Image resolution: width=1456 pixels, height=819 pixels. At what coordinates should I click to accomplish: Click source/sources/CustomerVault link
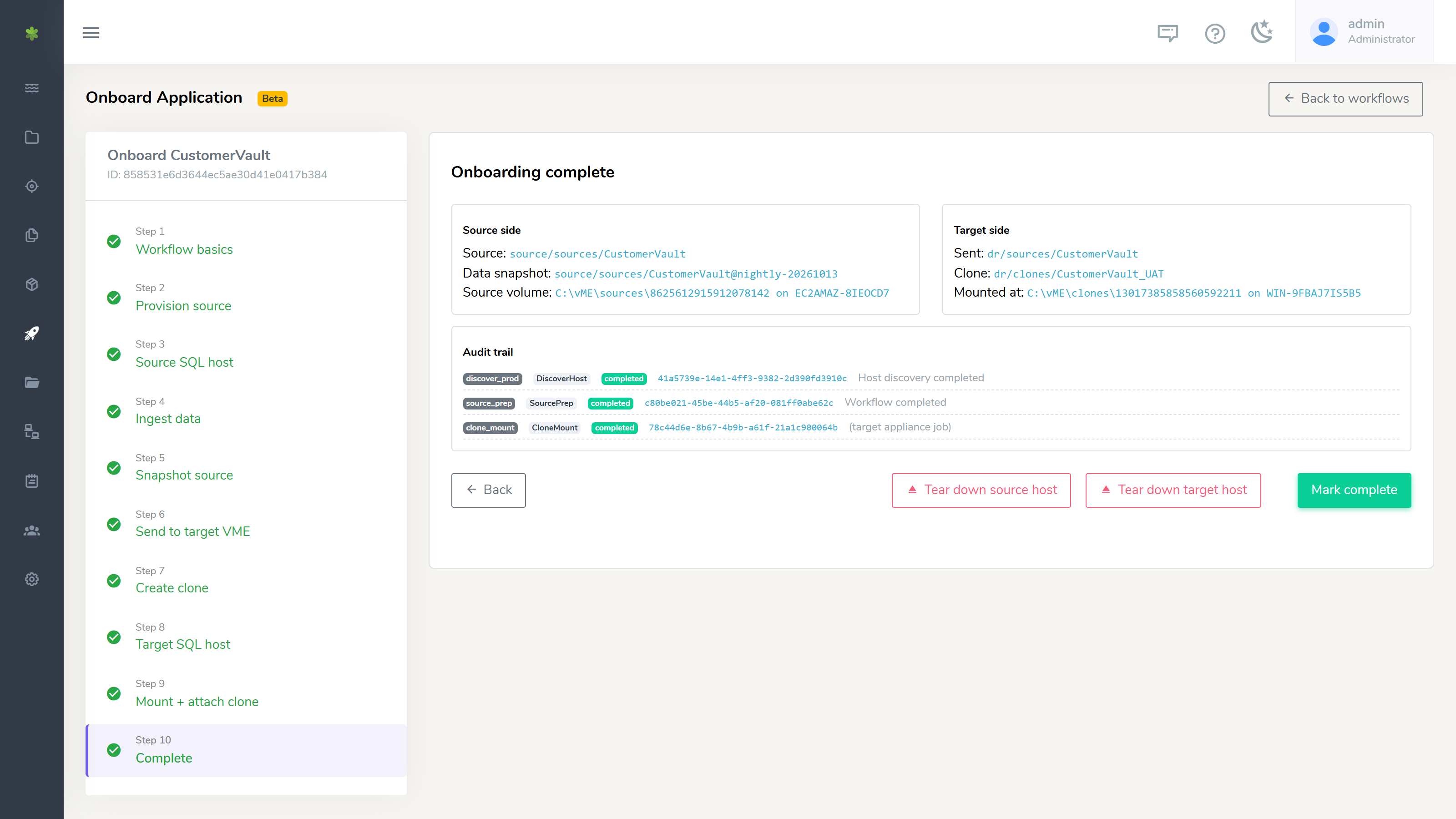pyautogui.click(x=597, y=254)
